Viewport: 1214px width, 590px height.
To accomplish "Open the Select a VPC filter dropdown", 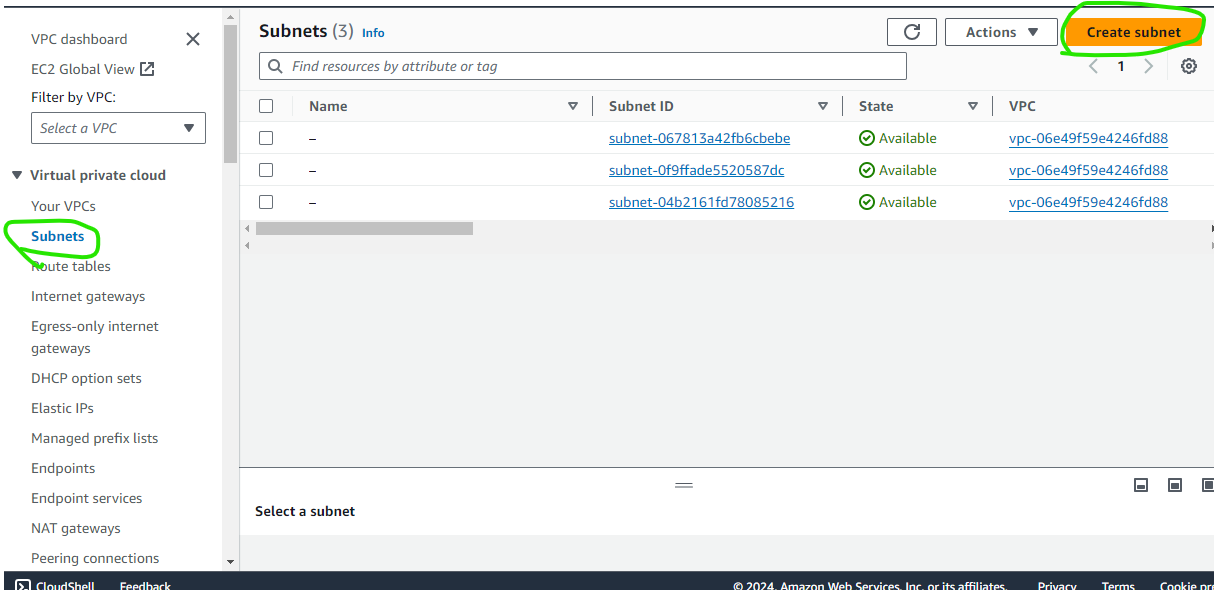I will 118,128.
